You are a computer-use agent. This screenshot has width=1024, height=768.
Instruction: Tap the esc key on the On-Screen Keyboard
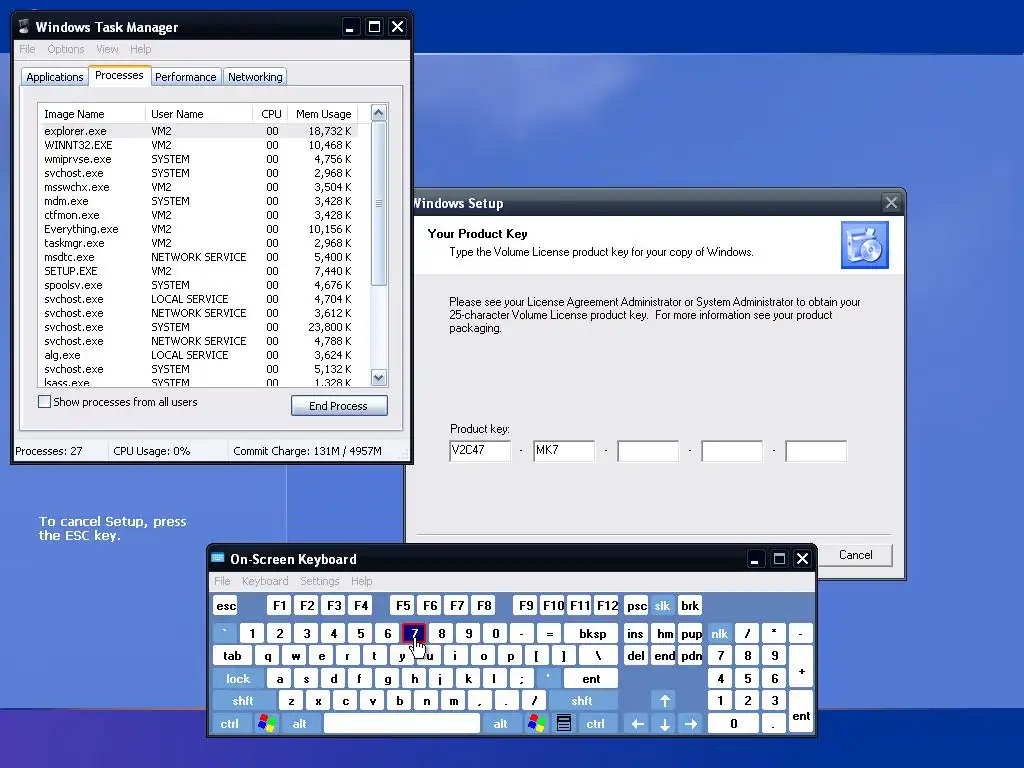tap(226, 605)
